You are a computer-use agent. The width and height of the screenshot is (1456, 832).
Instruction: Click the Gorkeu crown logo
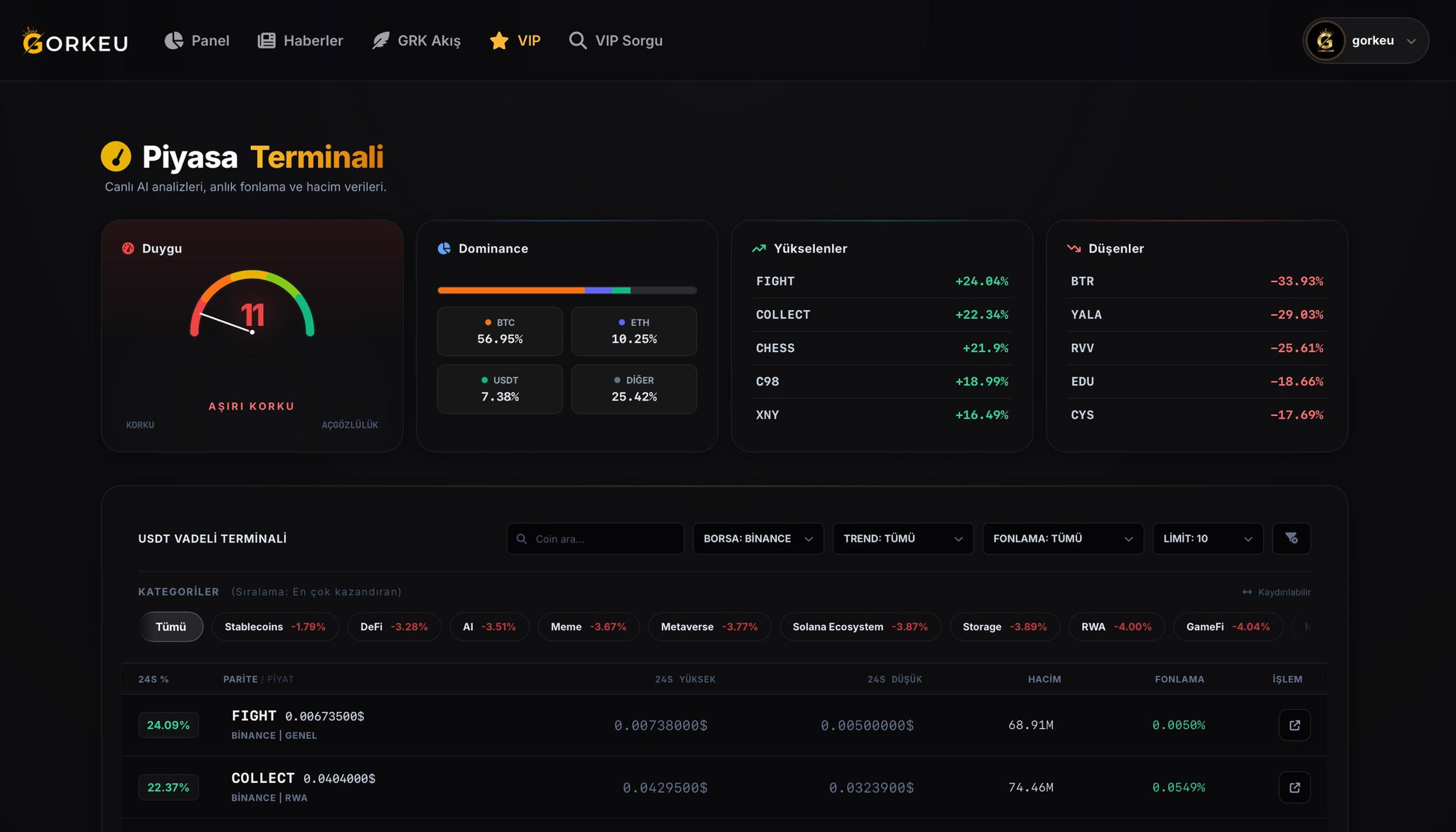[33, 41]
